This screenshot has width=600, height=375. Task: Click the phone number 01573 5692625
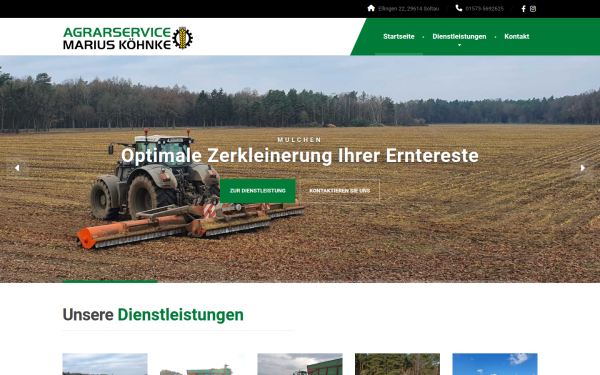coord(484,8)
